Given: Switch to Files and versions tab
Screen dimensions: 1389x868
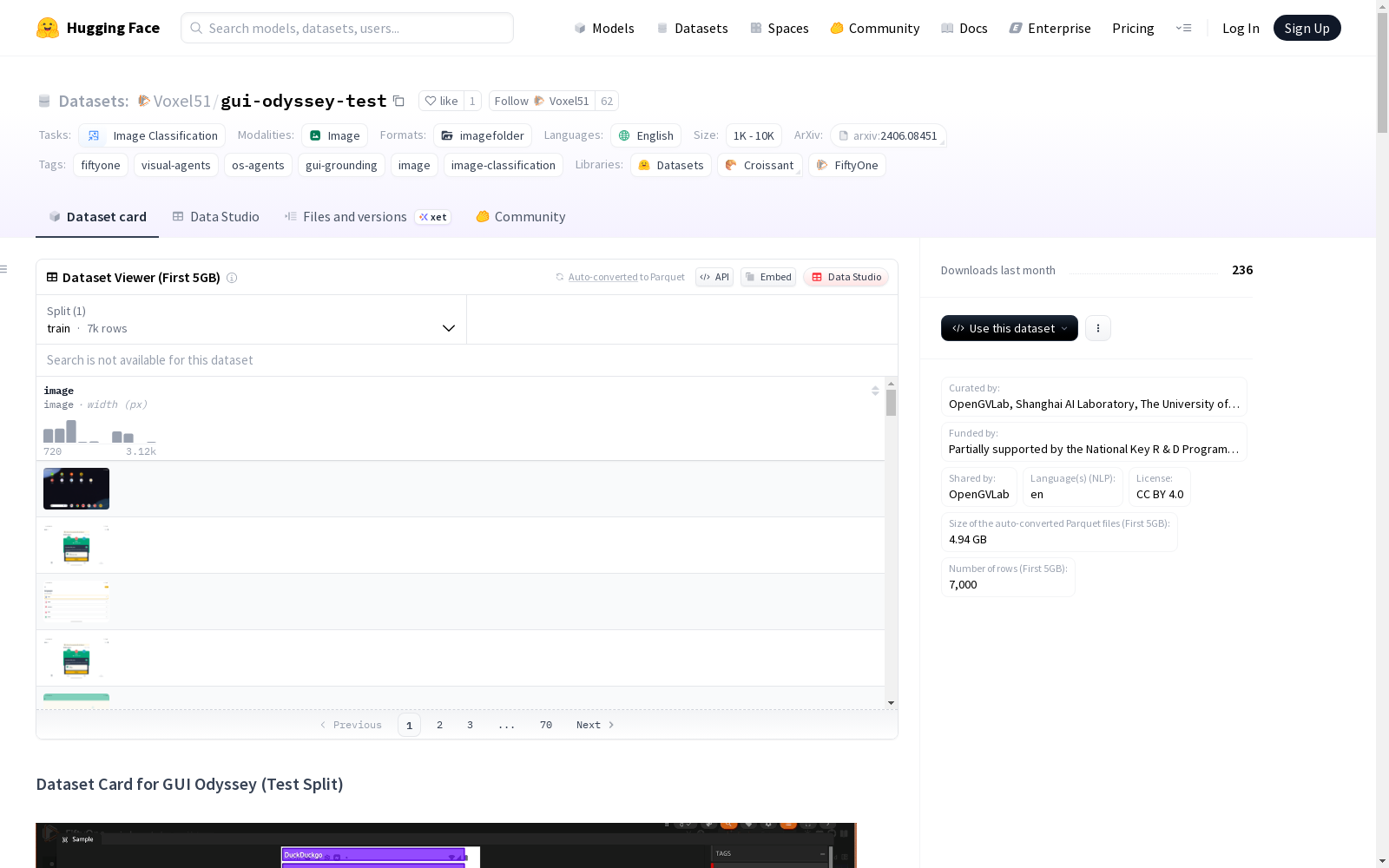Looking at the screenshot, I should [x=367, y=217].
